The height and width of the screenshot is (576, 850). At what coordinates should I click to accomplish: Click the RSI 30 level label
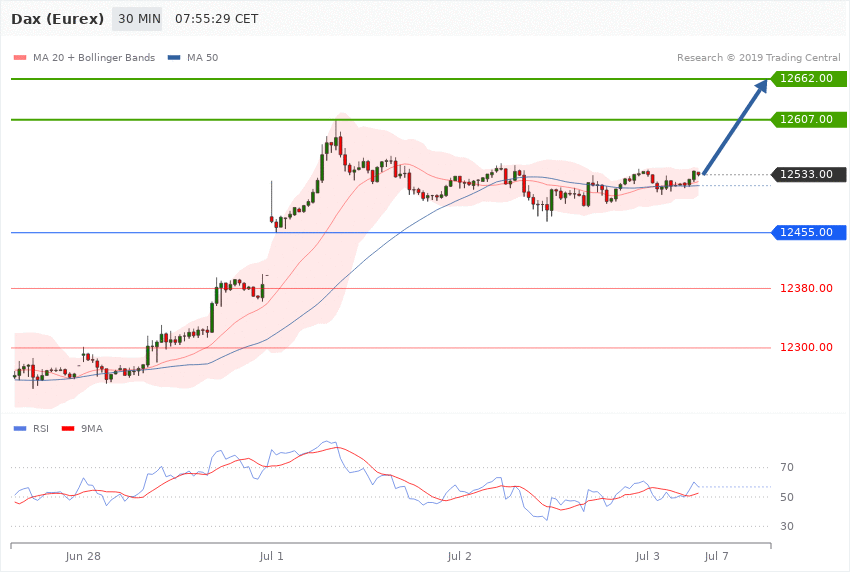point(787,526)
